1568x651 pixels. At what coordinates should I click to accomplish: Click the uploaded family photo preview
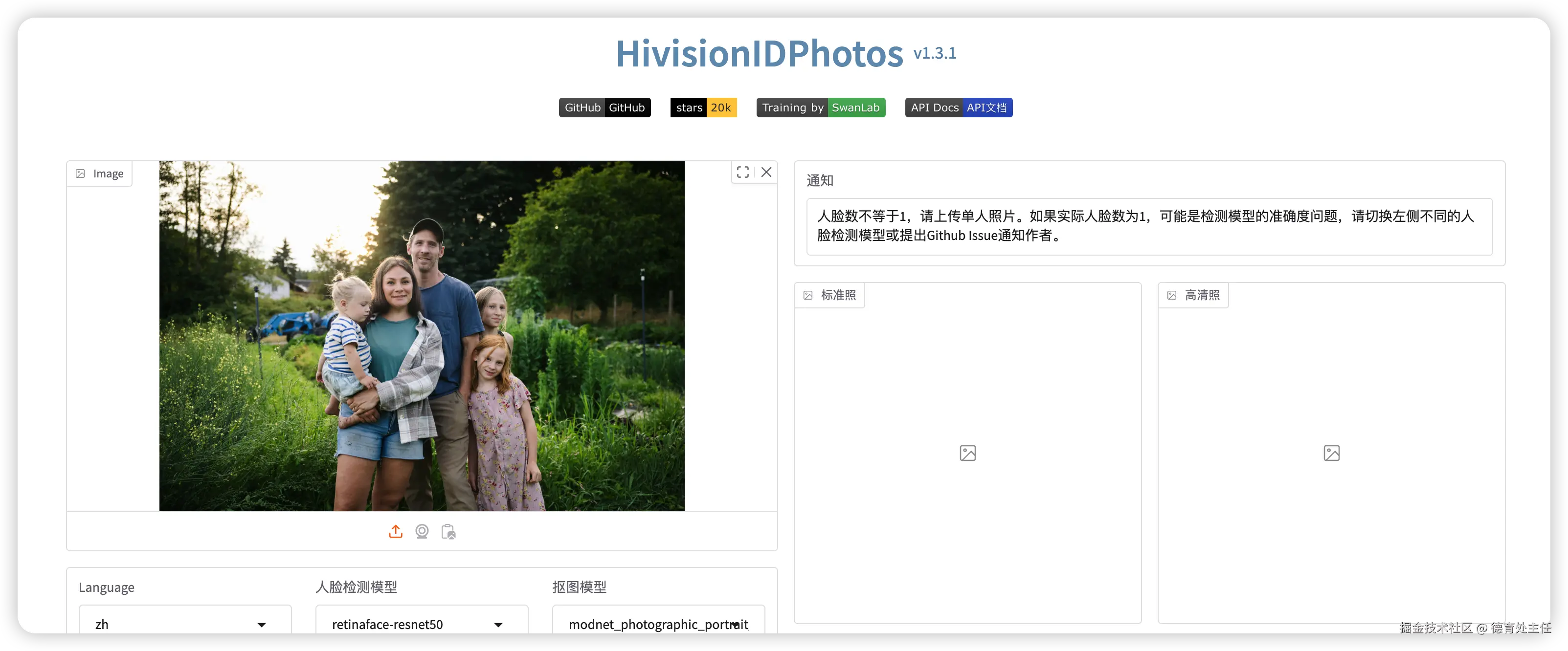422,336
